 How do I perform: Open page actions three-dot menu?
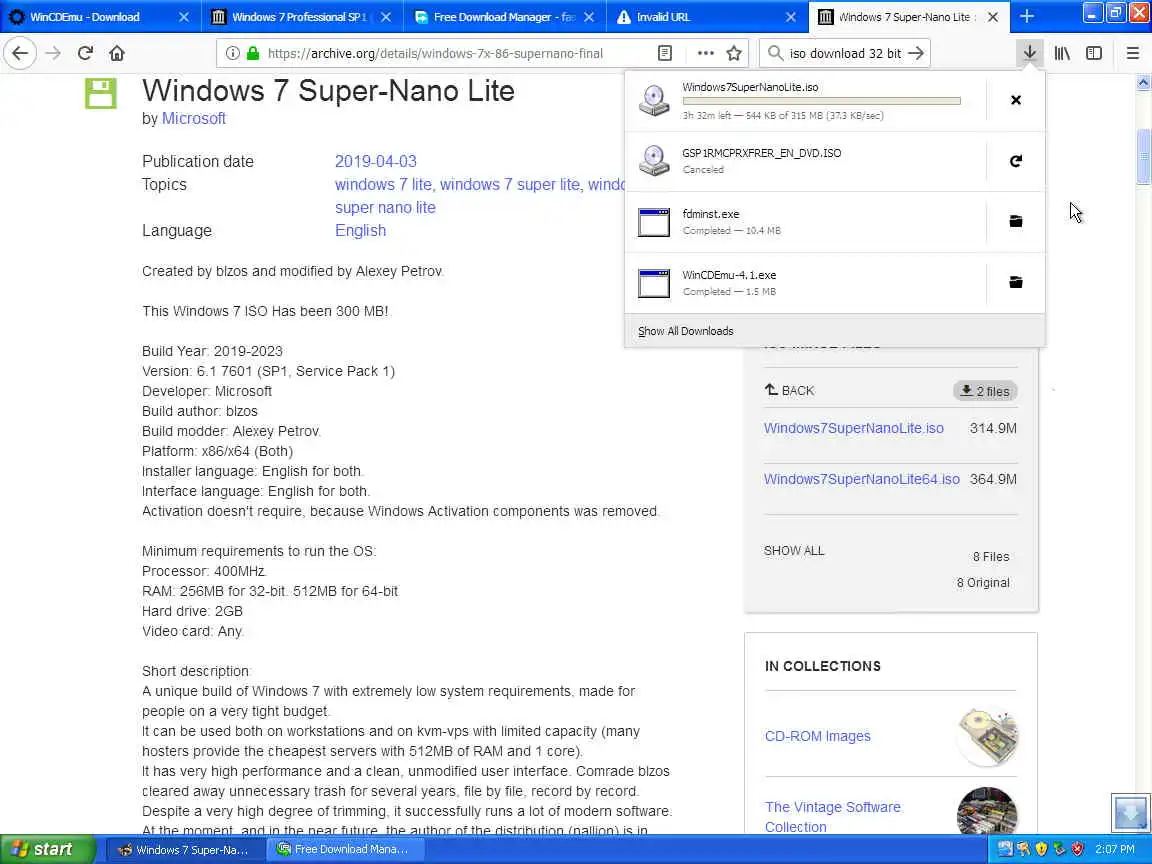(x=706, y=53)
